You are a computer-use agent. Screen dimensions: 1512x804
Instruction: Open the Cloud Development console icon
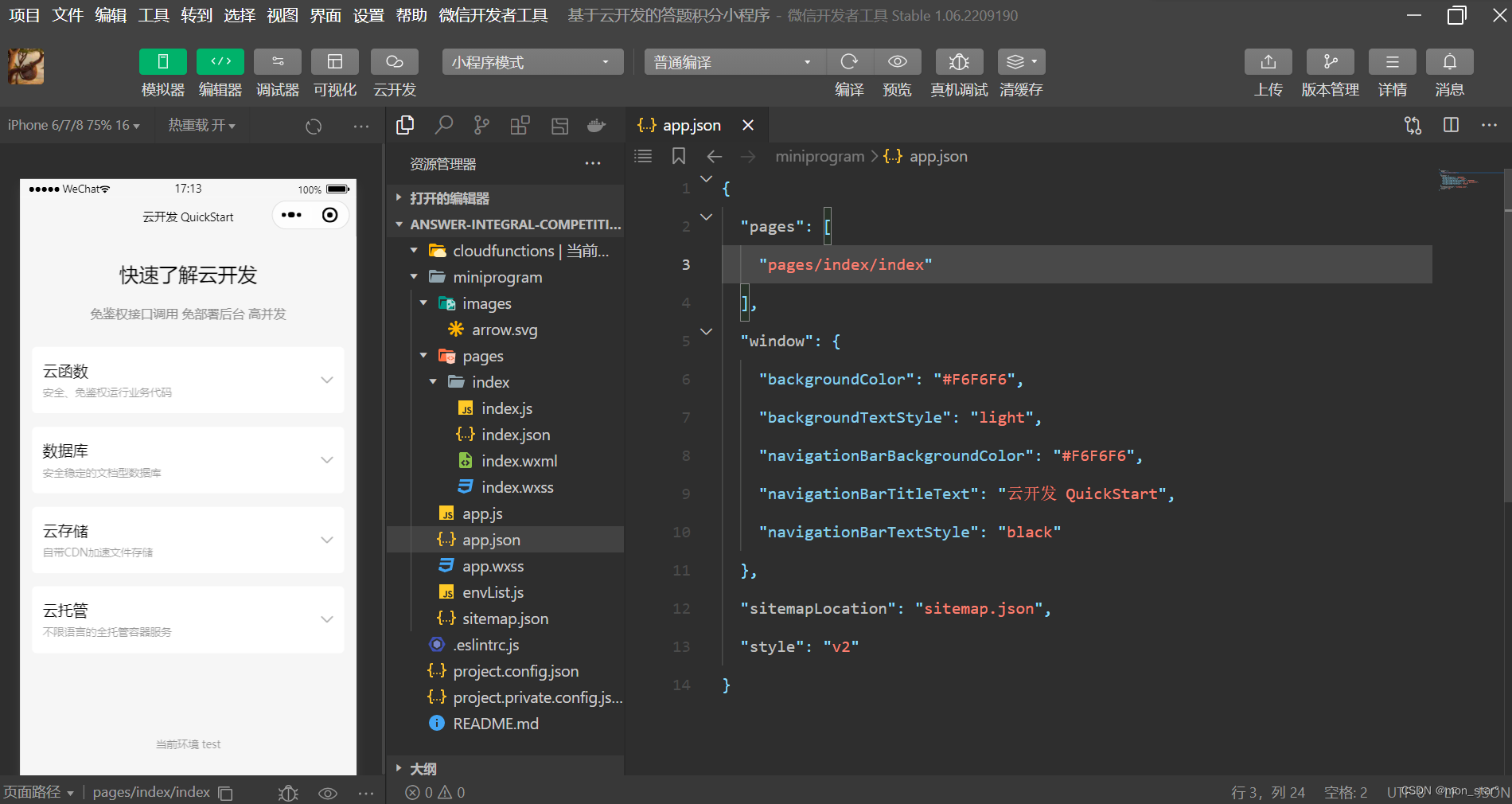point(395,62)
